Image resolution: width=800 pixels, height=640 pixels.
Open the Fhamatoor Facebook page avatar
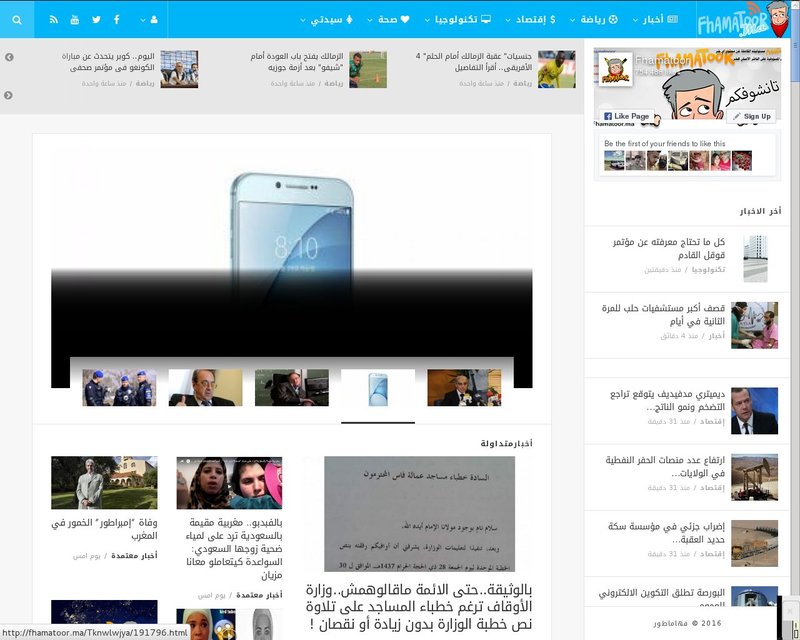click(x=615, y=69)
